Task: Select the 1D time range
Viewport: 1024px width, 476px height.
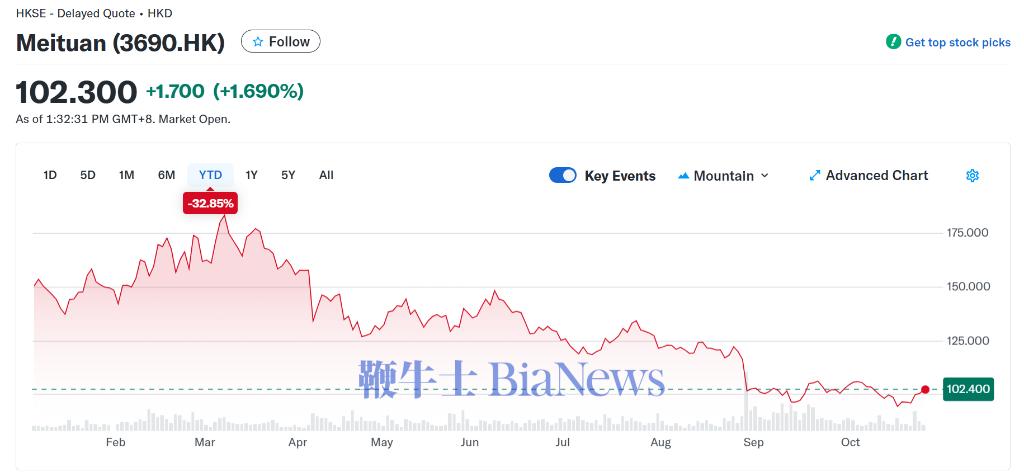Action: pyautogui.click(x=50, y=175)
